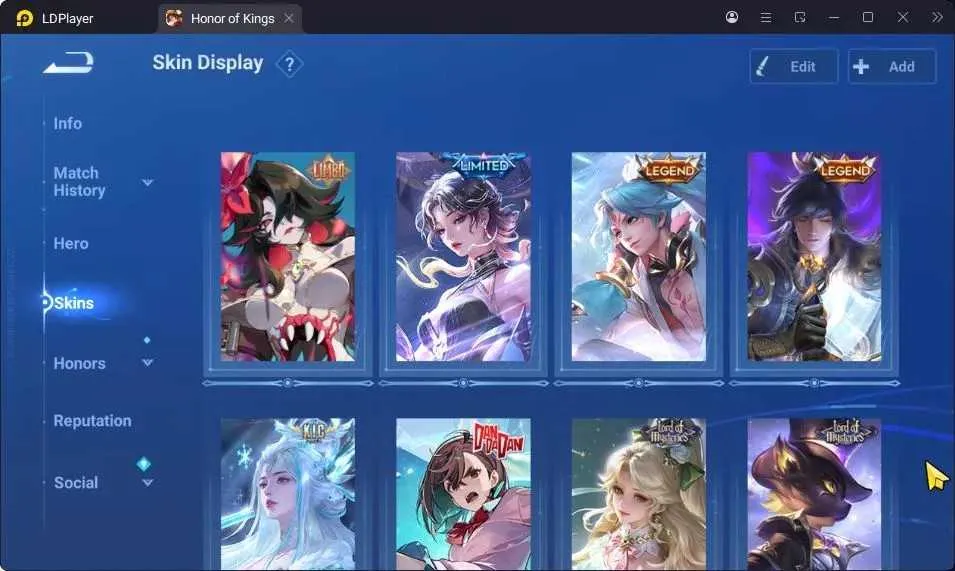Open the Info menu item
This screenshot has width=955, height=571.
coord(68,124)
